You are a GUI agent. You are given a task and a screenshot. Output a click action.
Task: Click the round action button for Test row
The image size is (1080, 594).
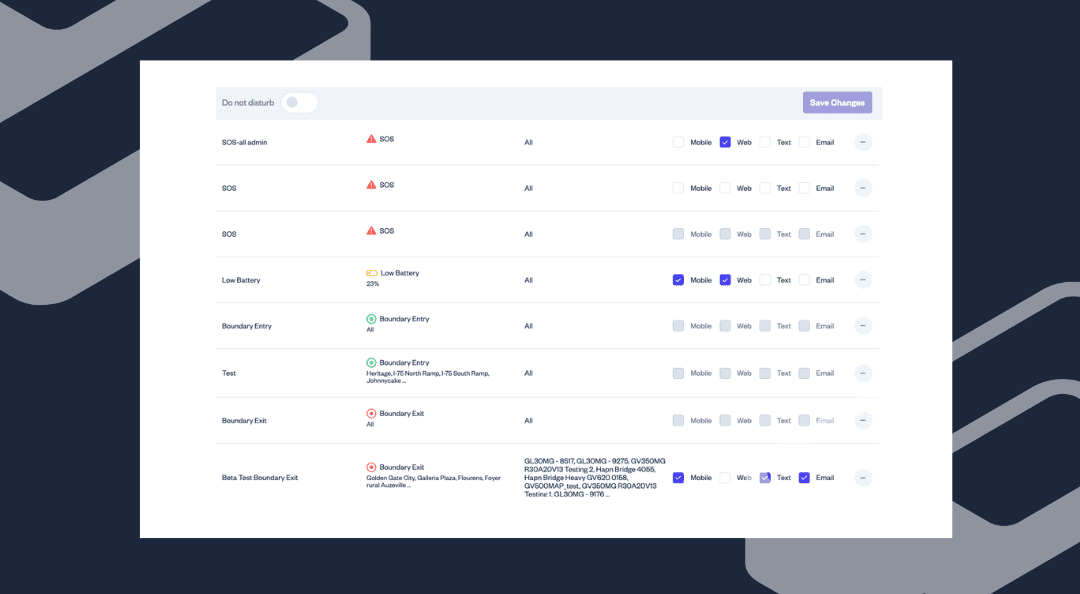pos(863,373)
